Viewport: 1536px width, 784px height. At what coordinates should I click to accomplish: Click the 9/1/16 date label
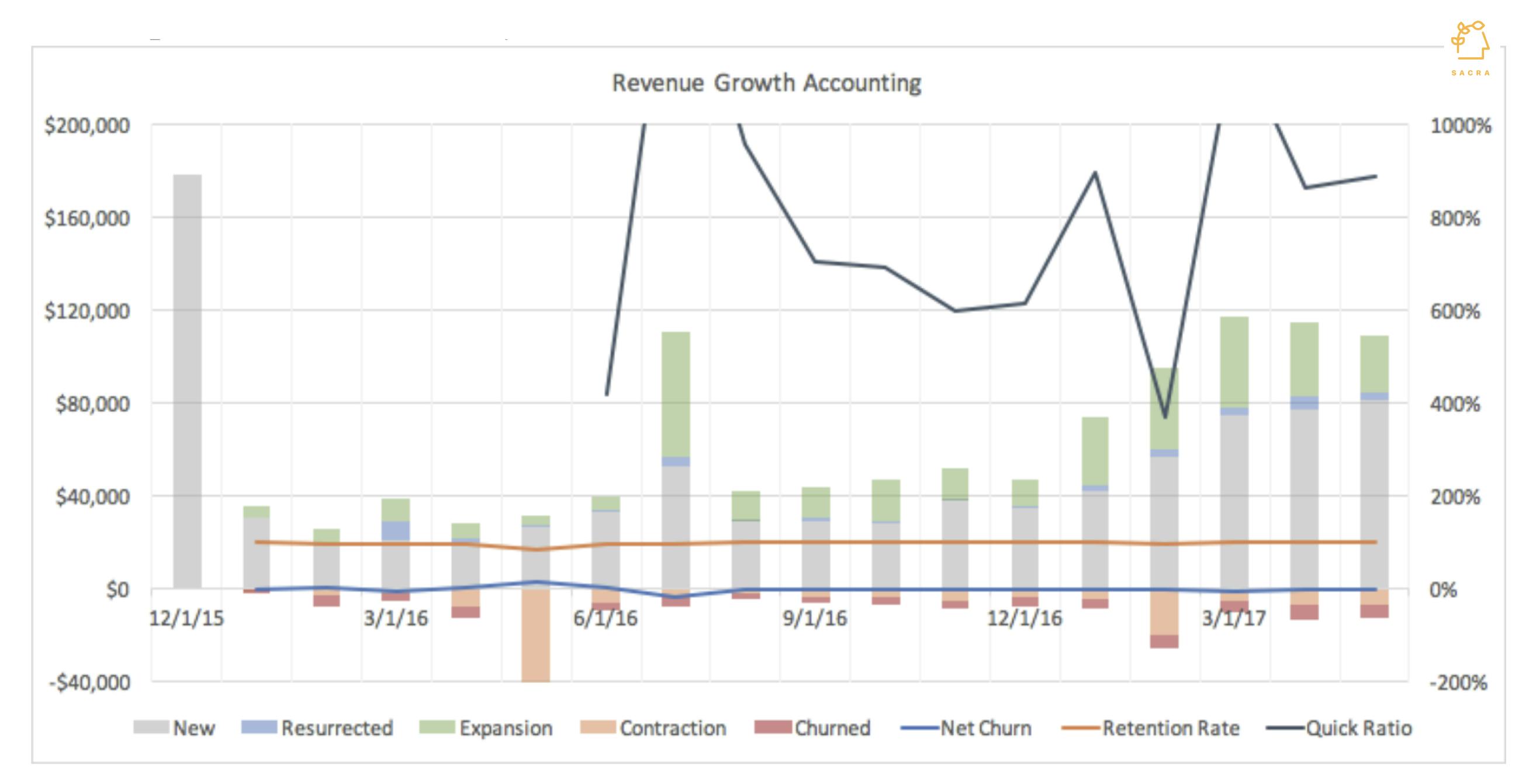815,618
